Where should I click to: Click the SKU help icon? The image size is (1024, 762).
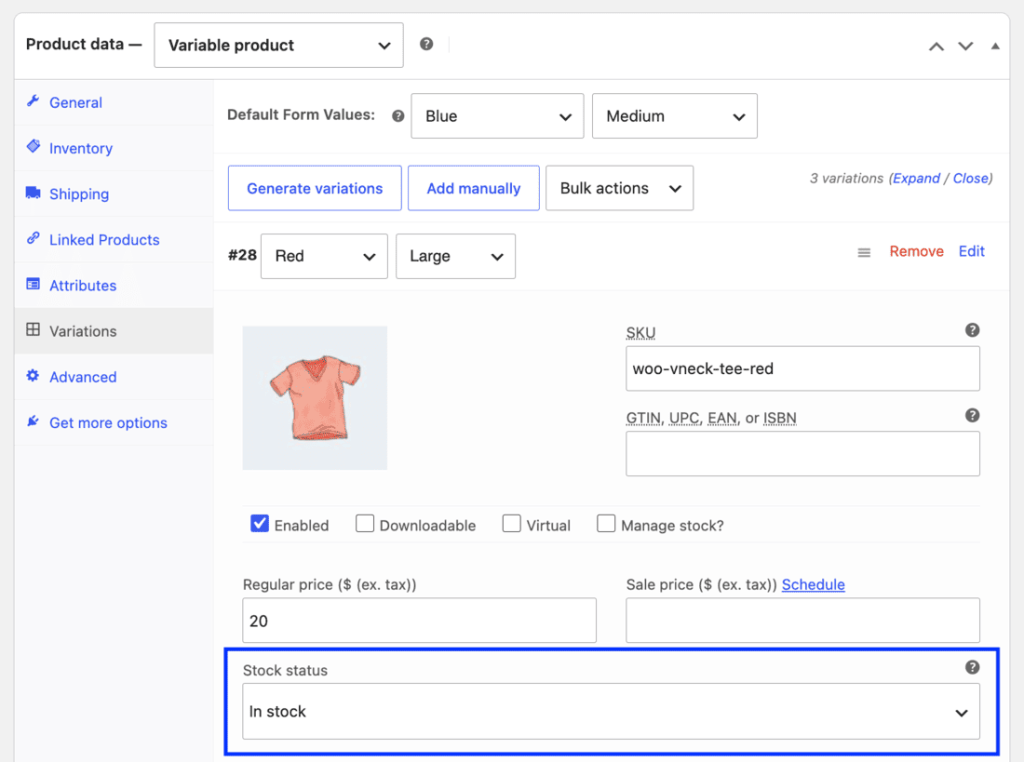point(972,330)
